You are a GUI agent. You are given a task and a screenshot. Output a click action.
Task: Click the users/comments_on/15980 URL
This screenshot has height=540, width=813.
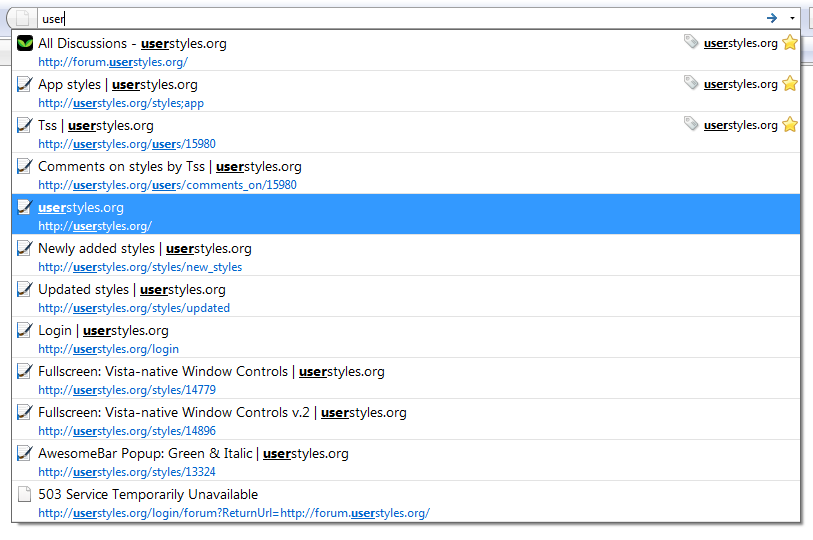[x=167, y=185]
